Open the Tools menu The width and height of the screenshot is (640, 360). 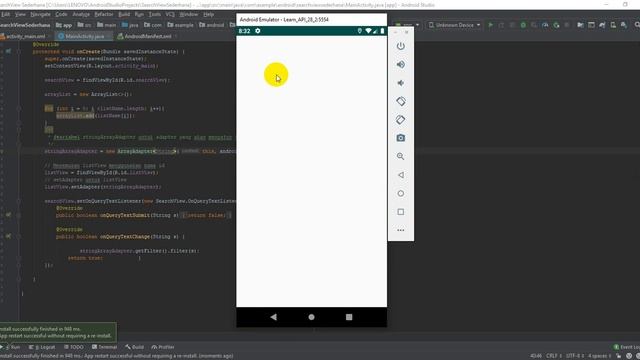pos(155,14)
